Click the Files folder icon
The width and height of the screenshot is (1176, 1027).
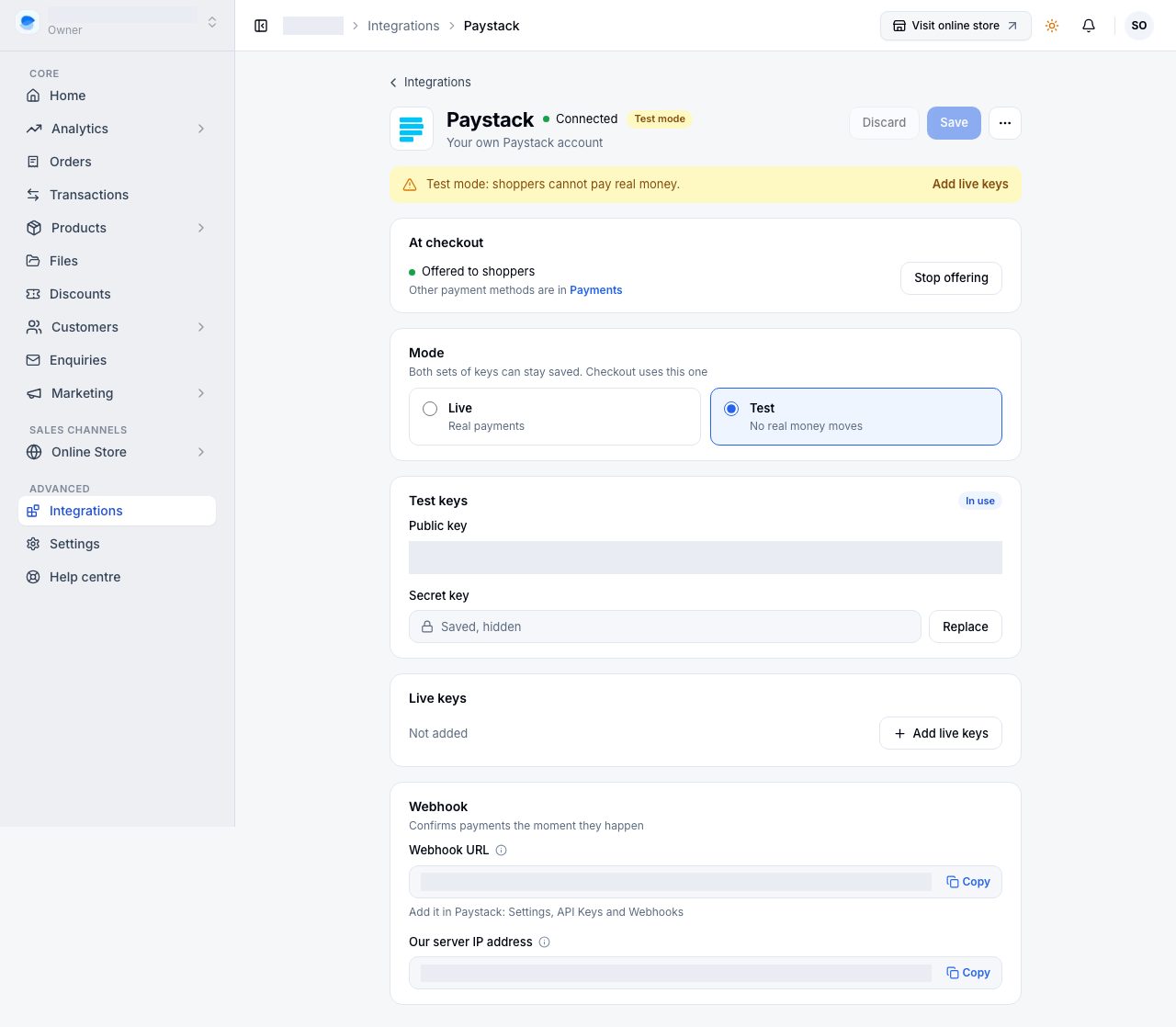point(33,261)
